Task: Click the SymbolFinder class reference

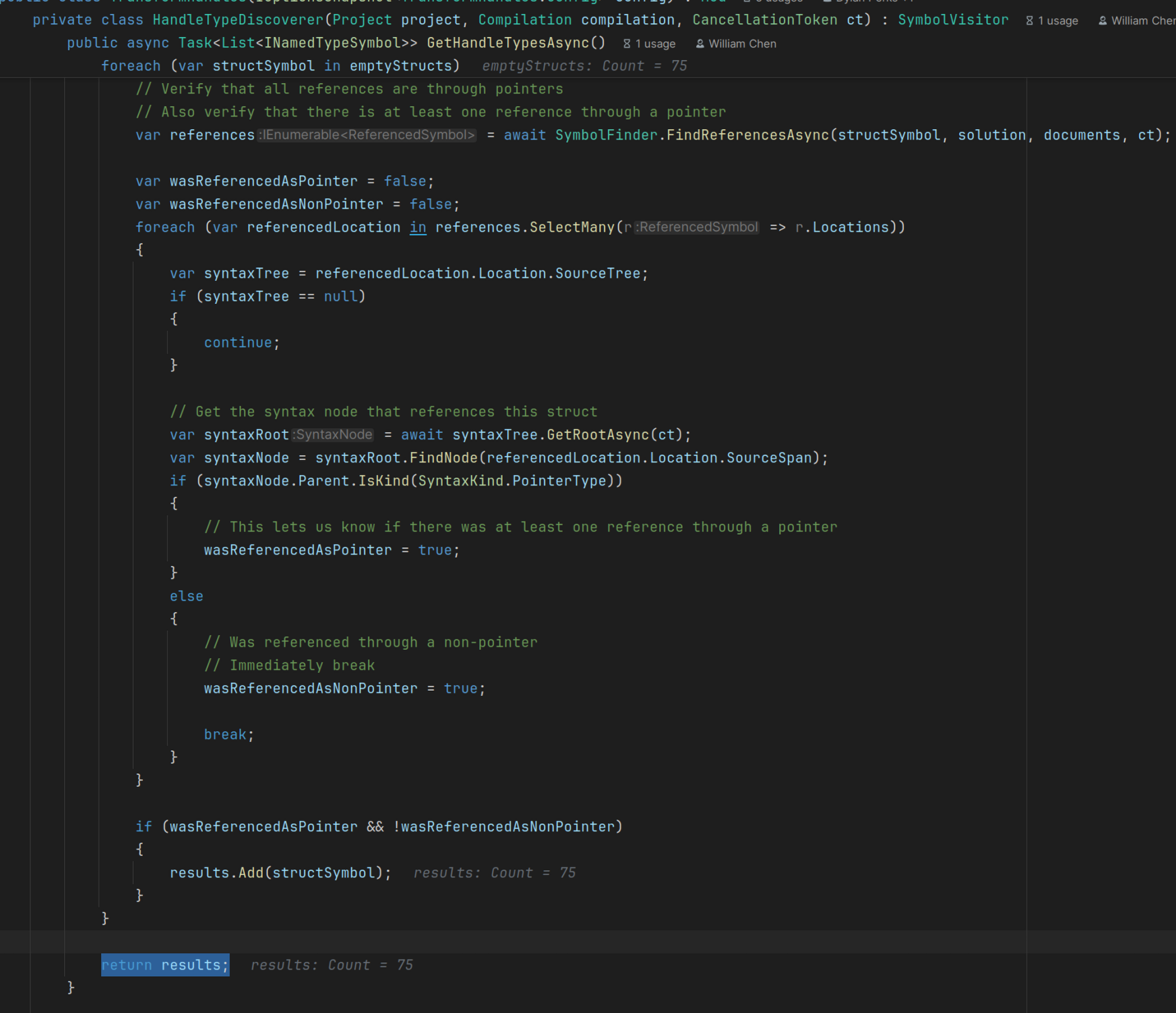Action: (606, 135)
